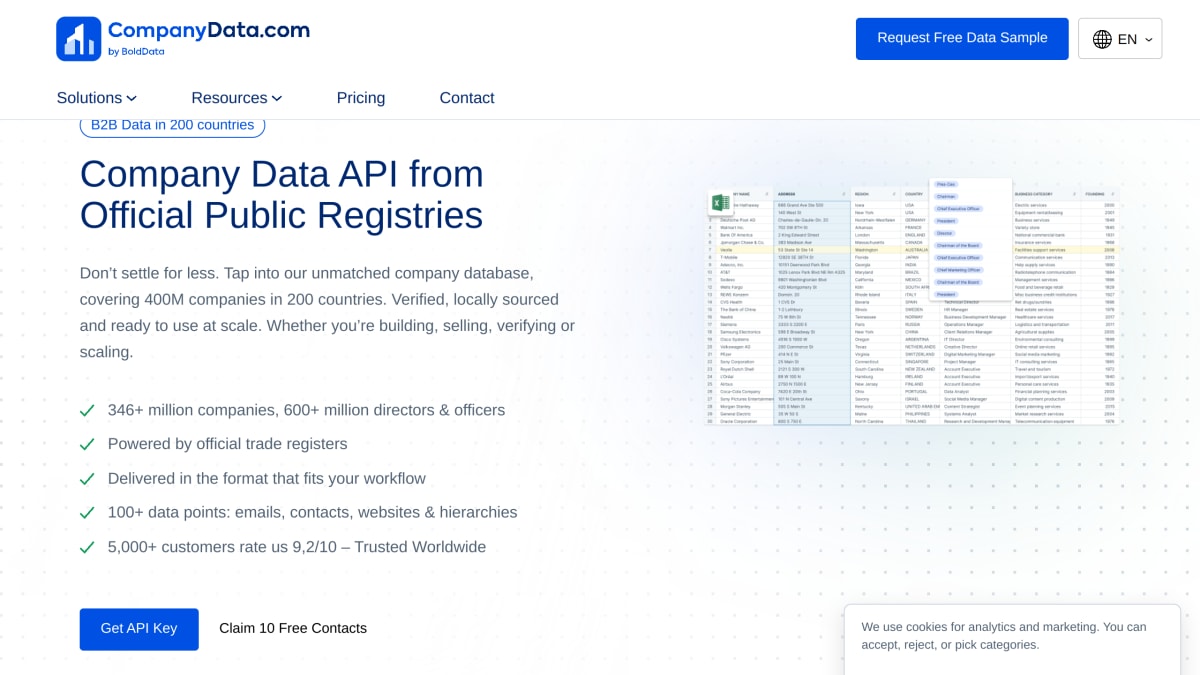Click checkmark beside 100+ data points

click(x=88, y=513)
